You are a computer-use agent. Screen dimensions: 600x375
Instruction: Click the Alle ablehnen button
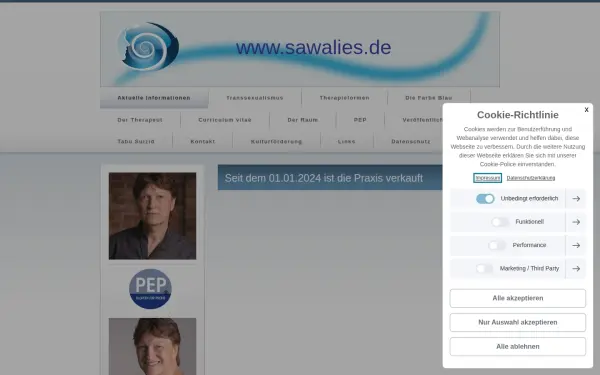coord(518,346)
